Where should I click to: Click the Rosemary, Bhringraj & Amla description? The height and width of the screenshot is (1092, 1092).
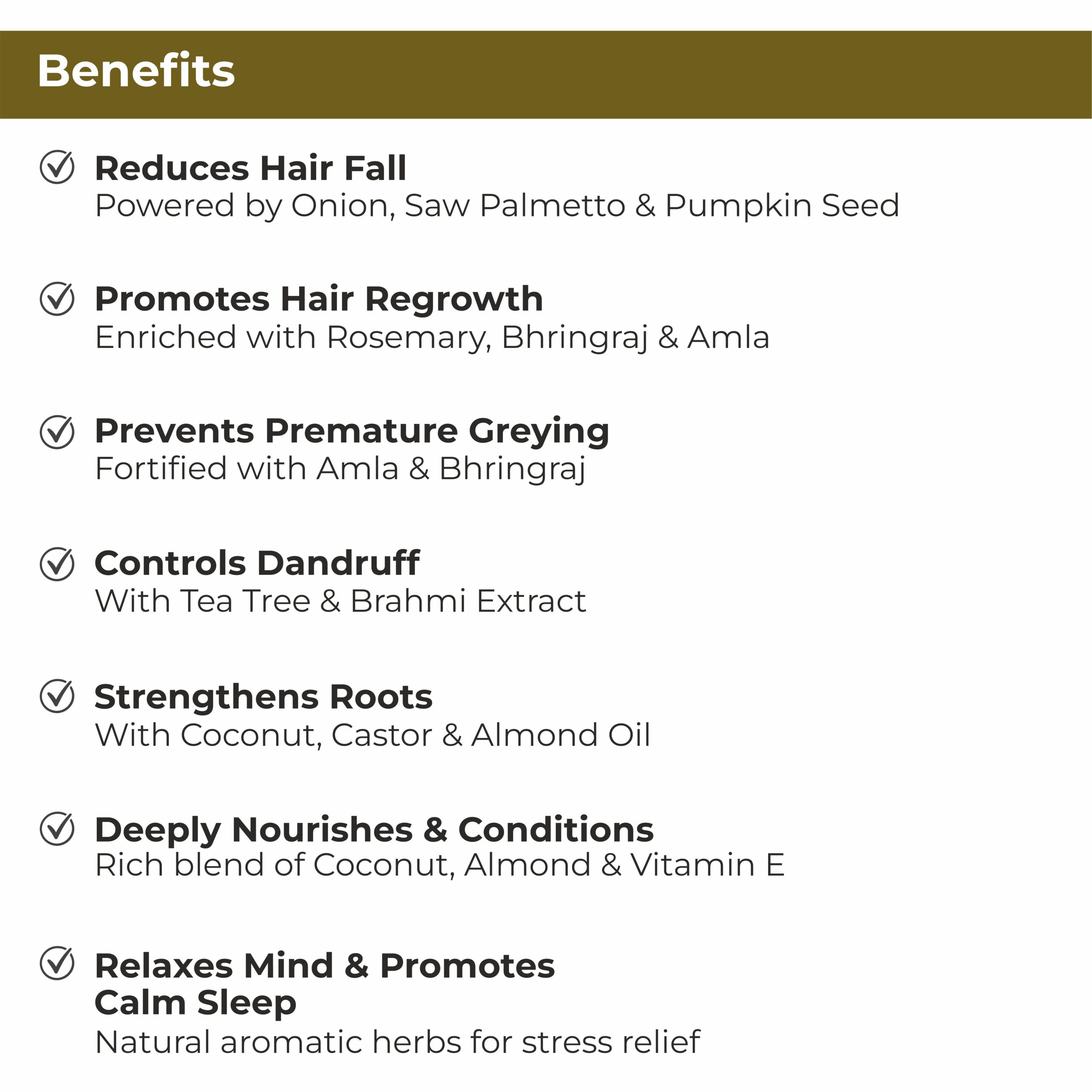(432, 337)
